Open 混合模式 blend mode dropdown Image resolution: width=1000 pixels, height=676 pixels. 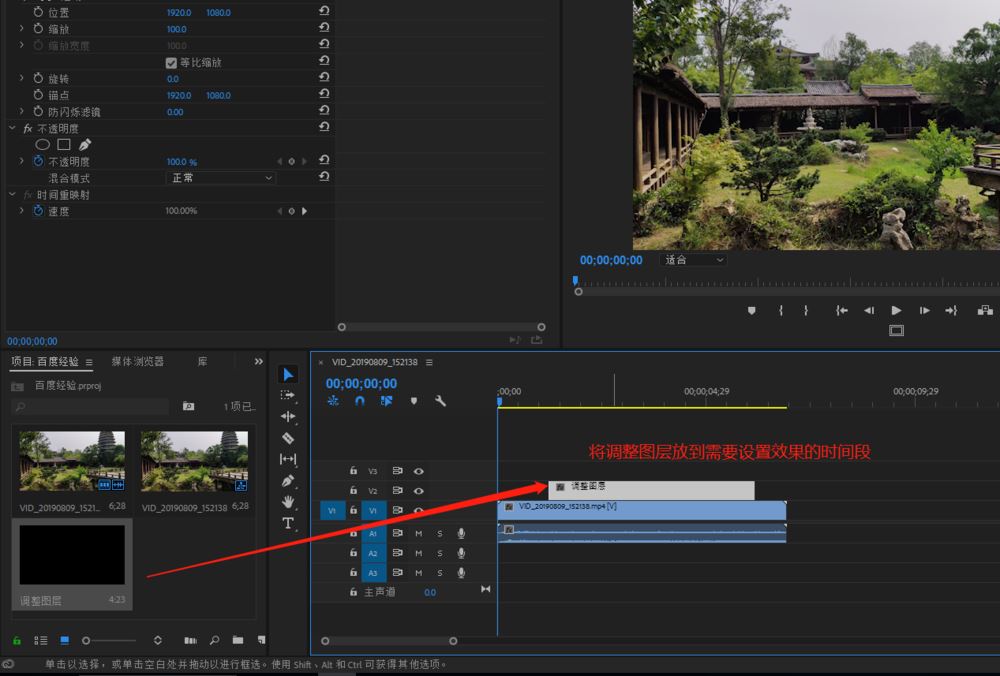click(x=221, y=178)
